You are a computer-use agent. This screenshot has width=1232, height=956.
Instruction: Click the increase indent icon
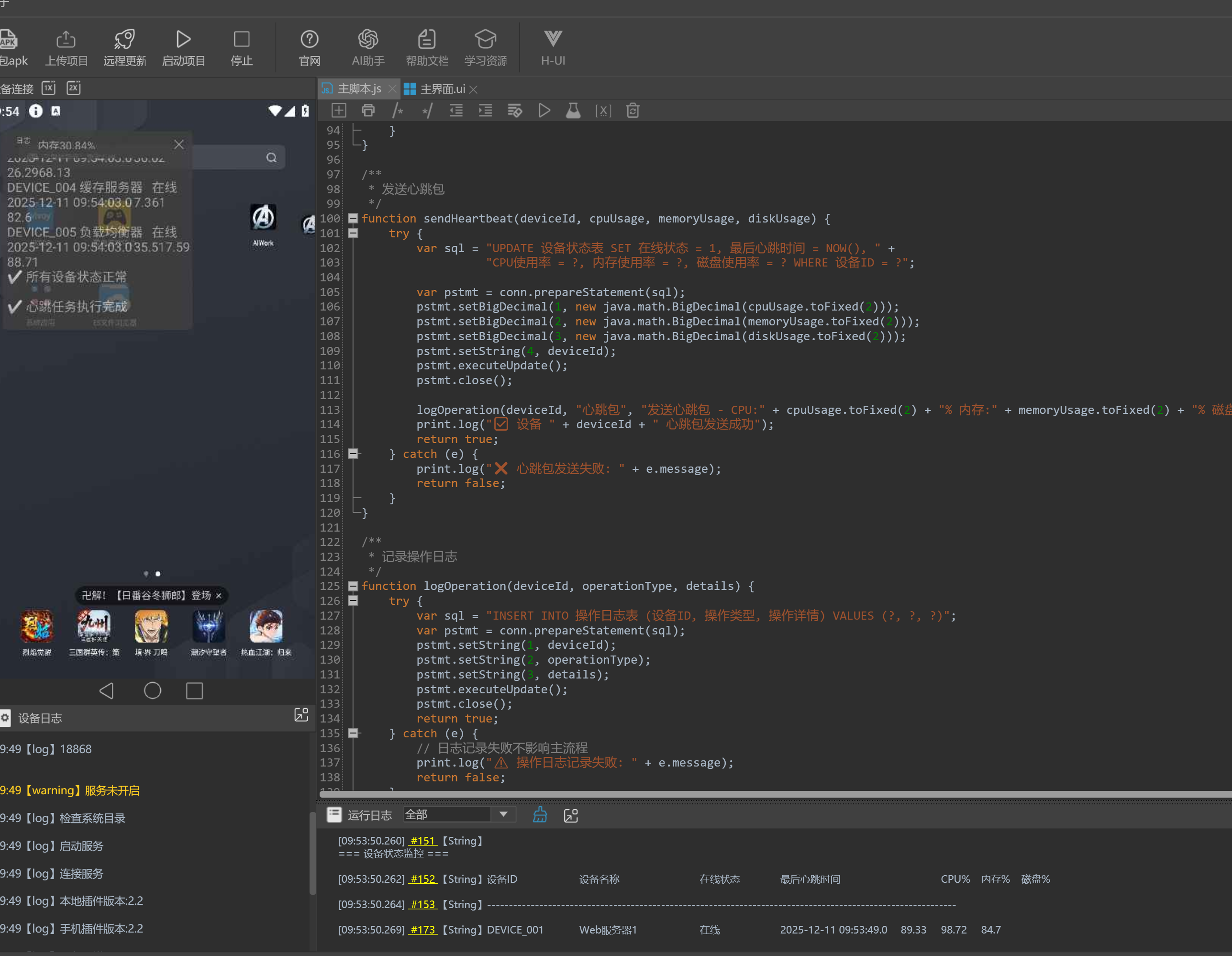485,111
